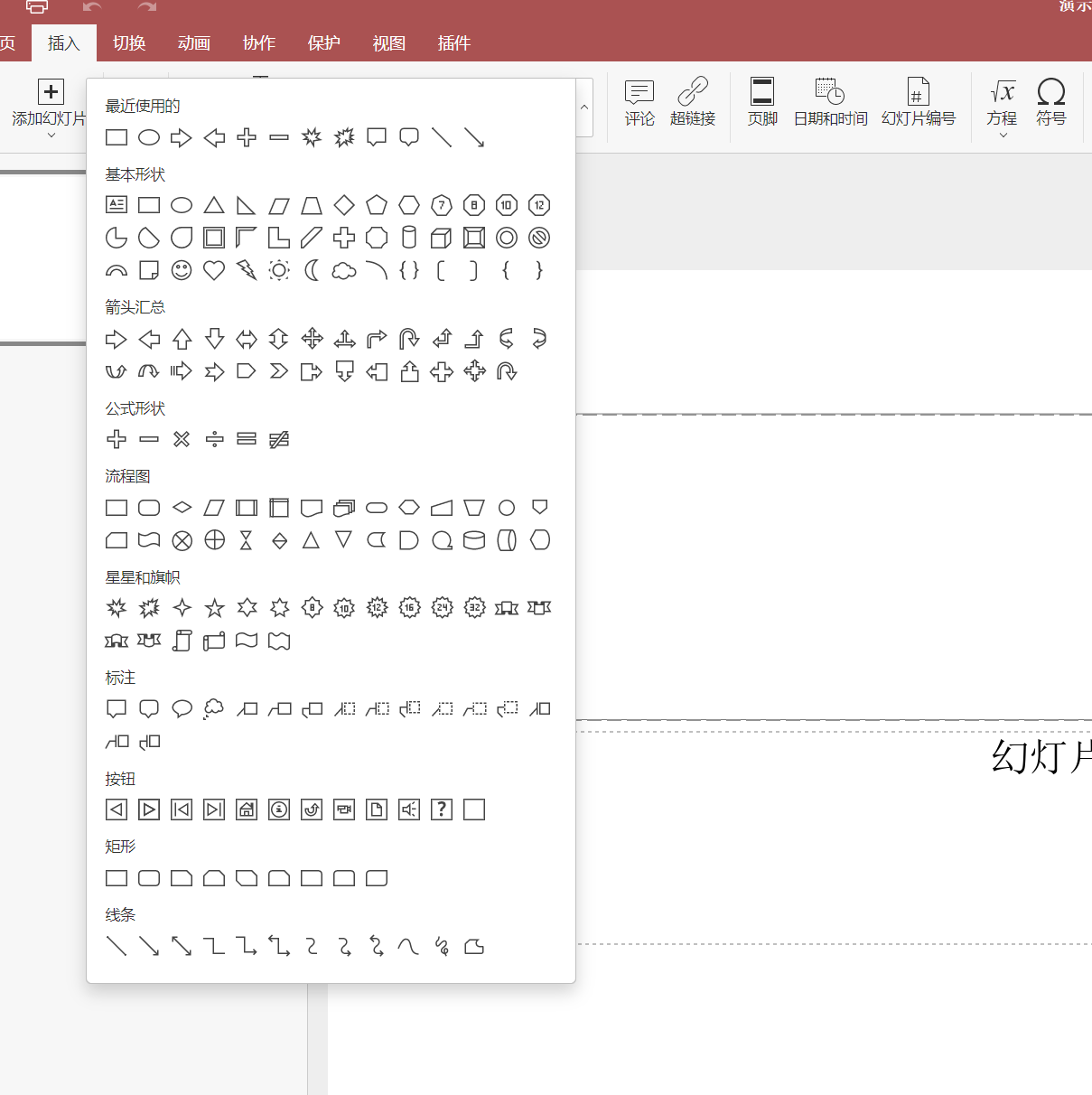Choose the vertical scroll banner shape
1092x1095 pixels.
(x=182, y=641)
